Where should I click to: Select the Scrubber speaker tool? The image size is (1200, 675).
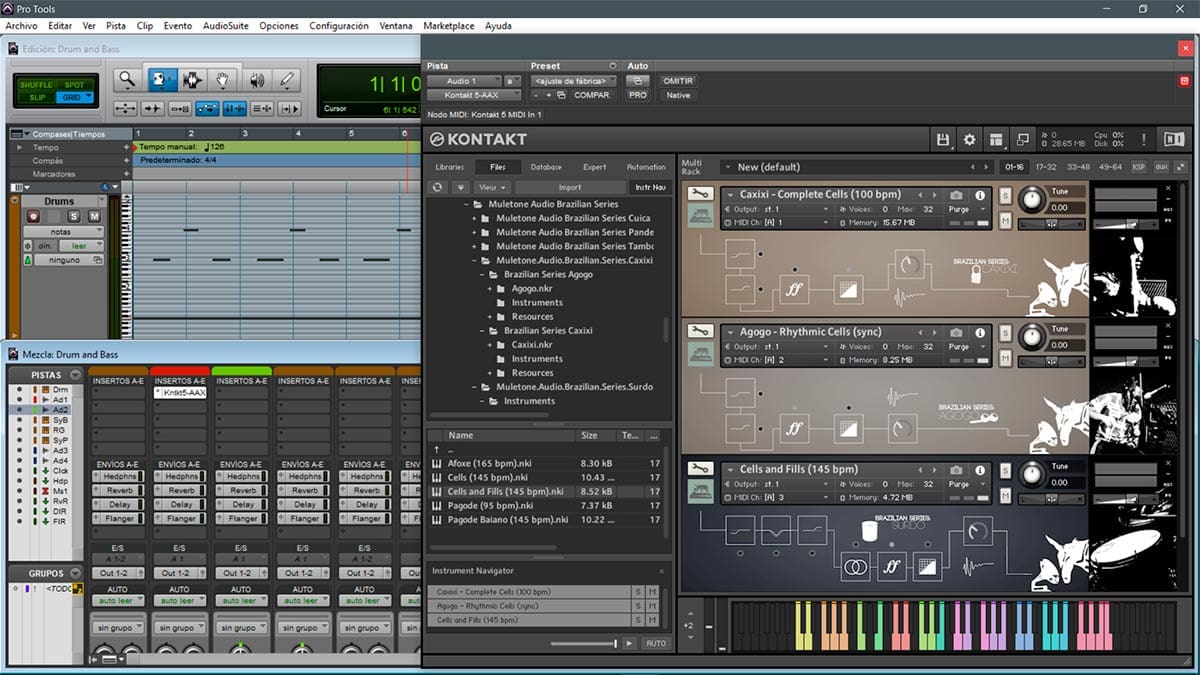tap(256, 79)
